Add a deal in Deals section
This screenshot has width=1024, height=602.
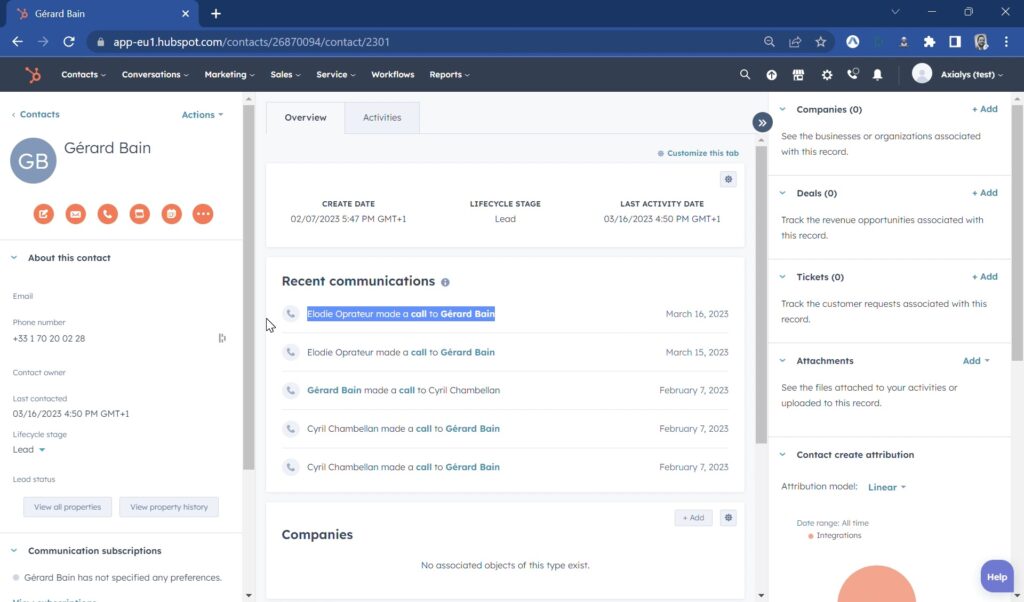(x=985, y=193)
